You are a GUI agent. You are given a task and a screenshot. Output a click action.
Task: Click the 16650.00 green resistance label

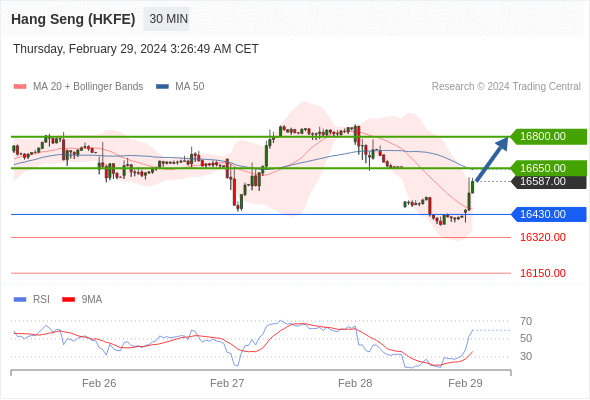click(549, 168)
